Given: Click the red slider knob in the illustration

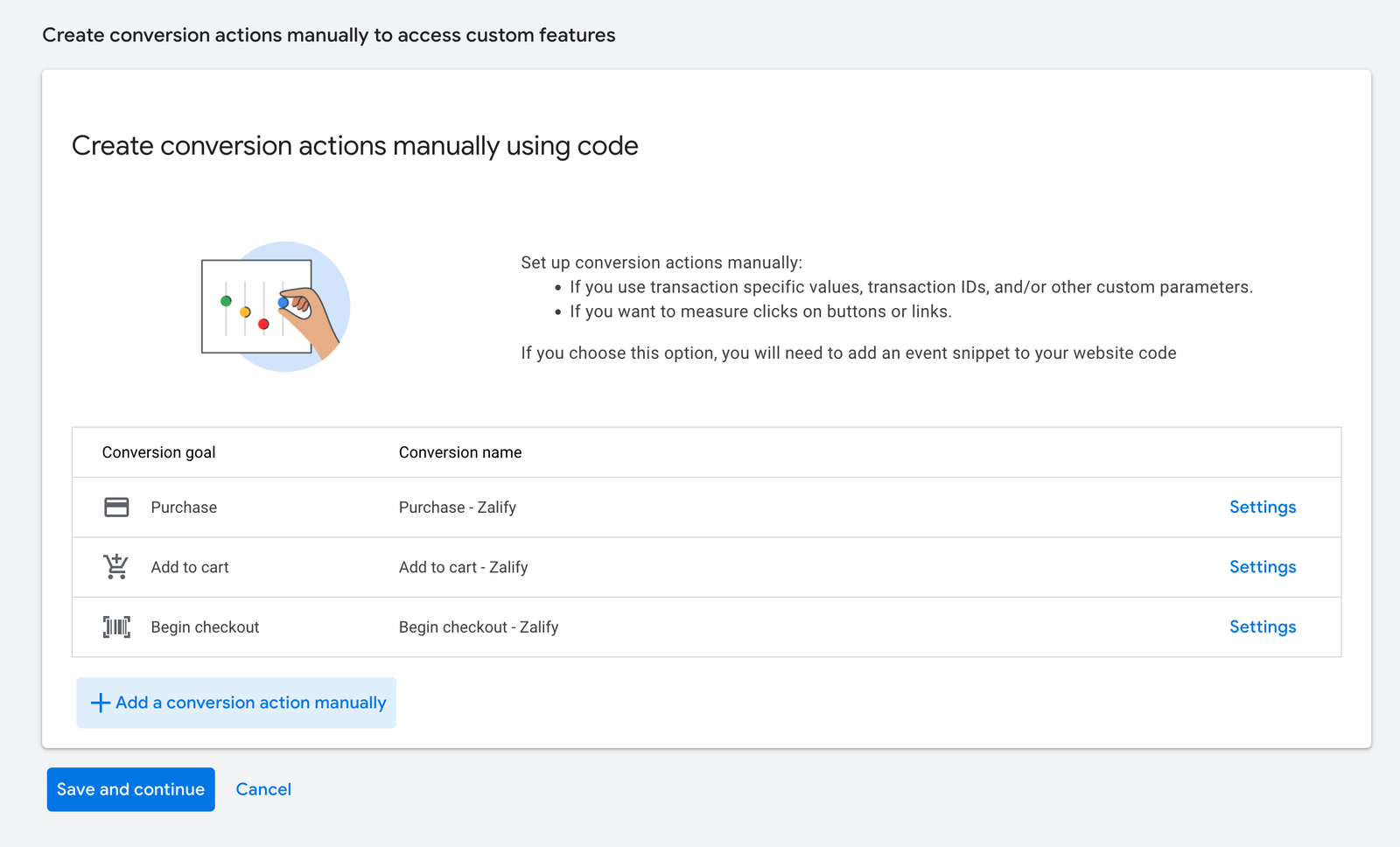Looking at the screenshot, I should click(x=263, y=325).
